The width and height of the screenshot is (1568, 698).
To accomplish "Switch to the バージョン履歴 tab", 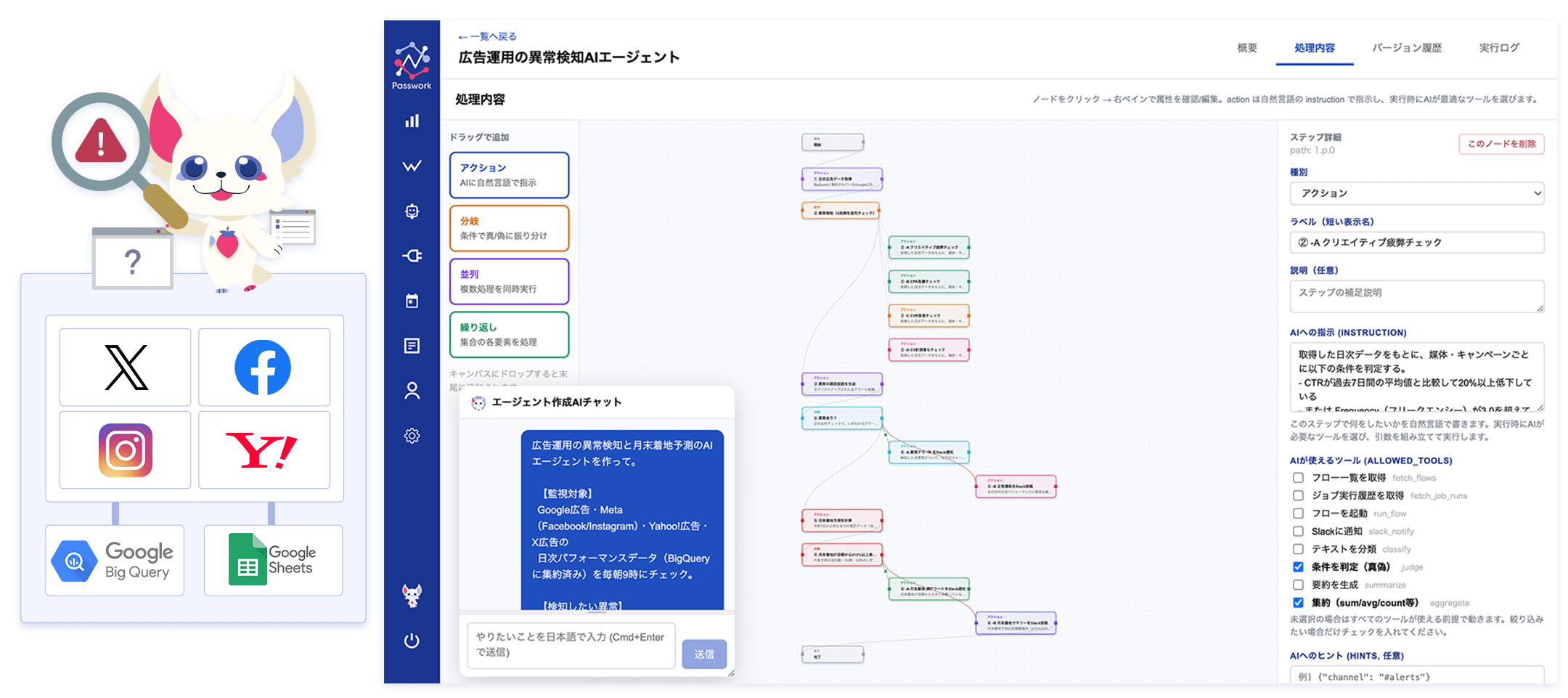I will click(1406, 48).
